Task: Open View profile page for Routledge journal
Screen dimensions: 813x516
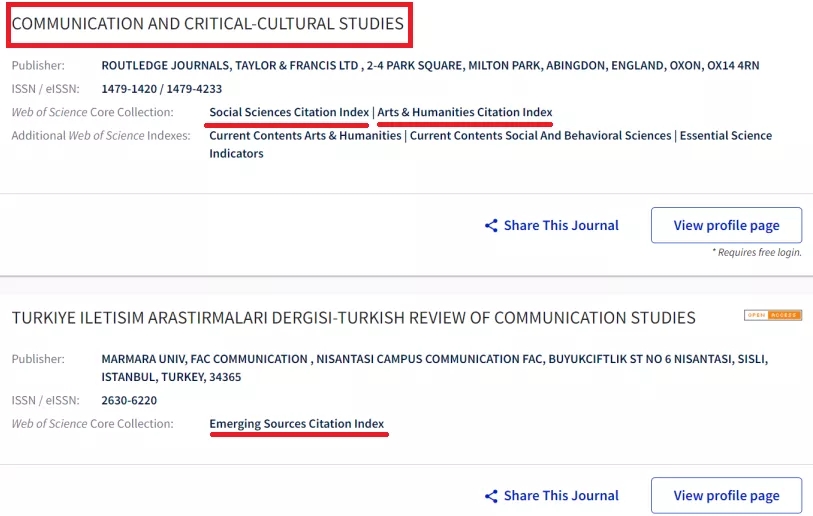Action: pyautogui.click(x=726, y=225)
